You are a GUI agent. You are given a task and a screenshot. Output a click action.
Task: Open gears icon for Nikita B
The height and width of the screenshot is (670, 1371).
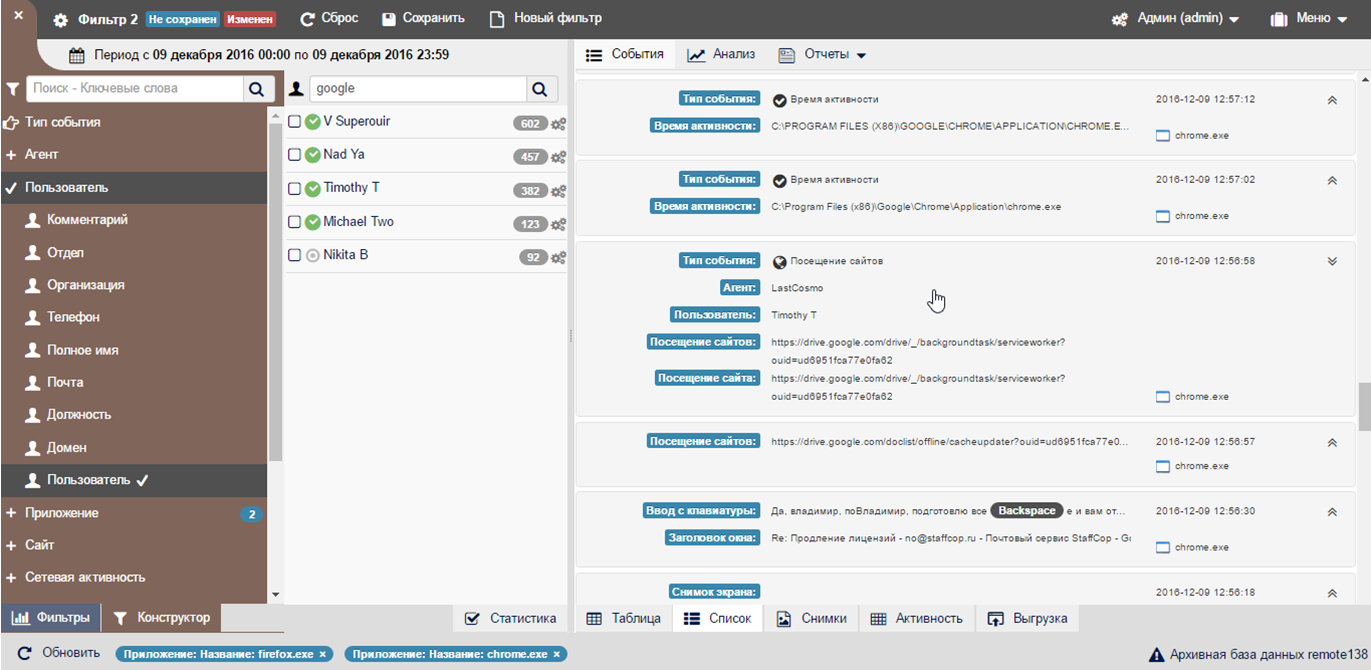point(559,258)
